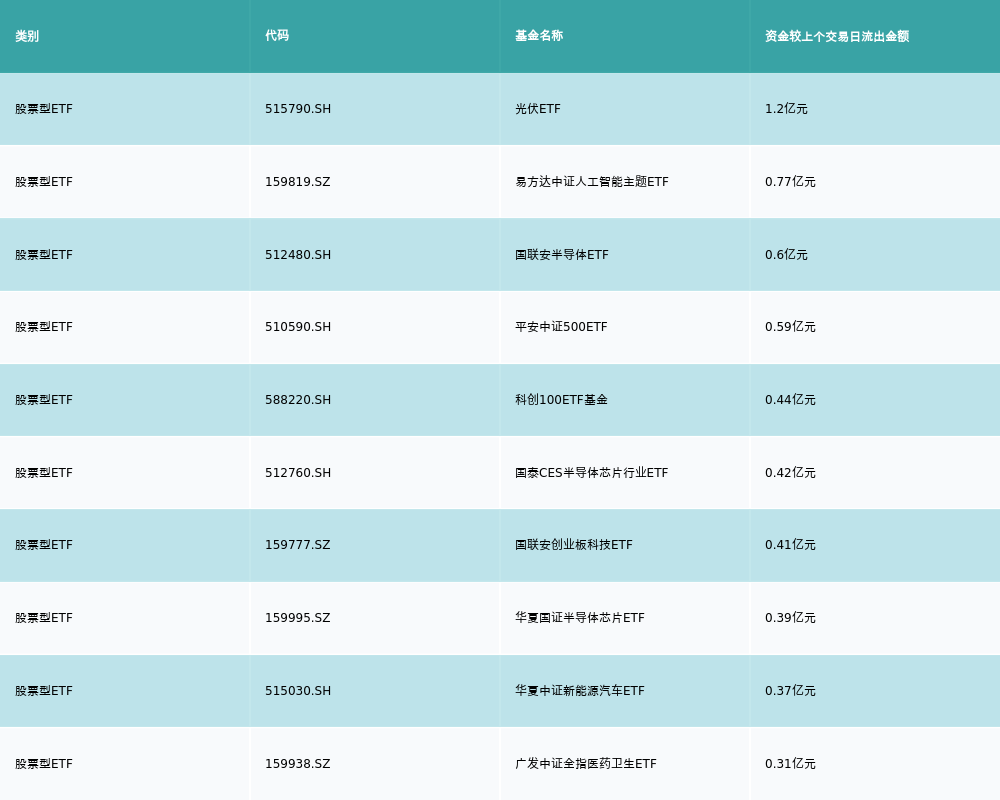This screenshot has width=1000, height=800.
Task: Click fund name 科创100ETF基金
Action: coord(561,400)
